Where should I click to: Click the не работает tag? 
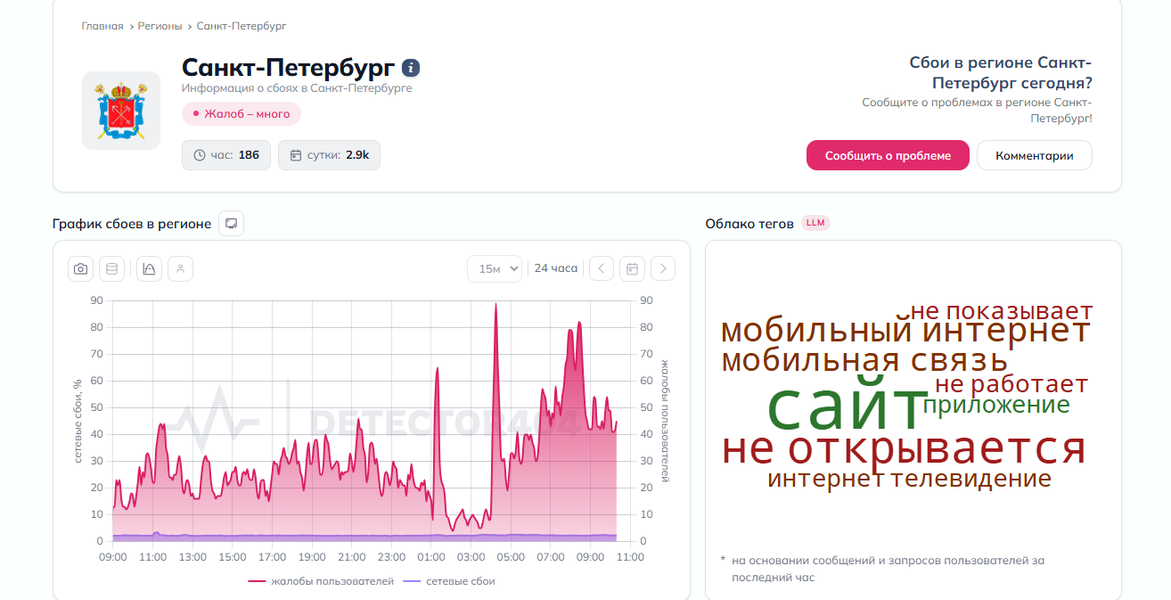point(1011,385)
